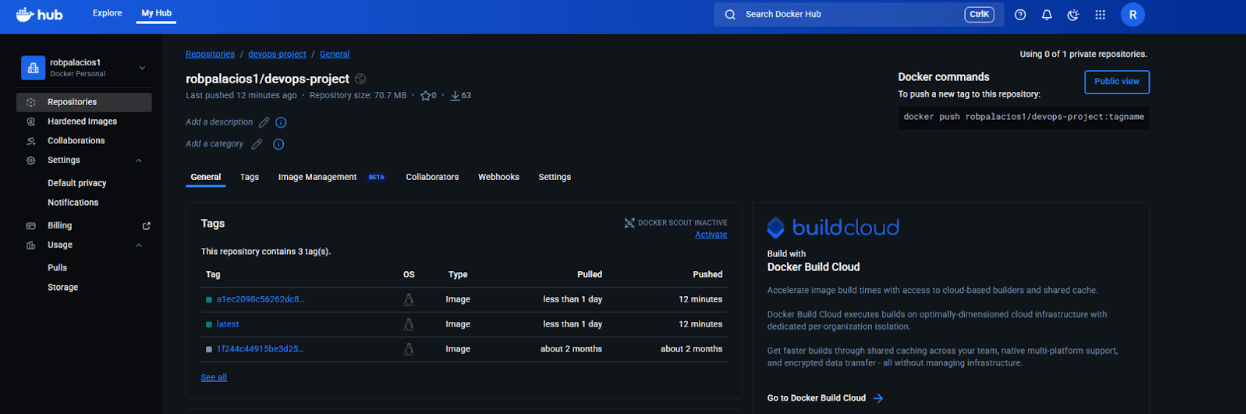Viewport: 1246px width, 414px height.
Task: Open the latest tag link
Action: point(227,324)
